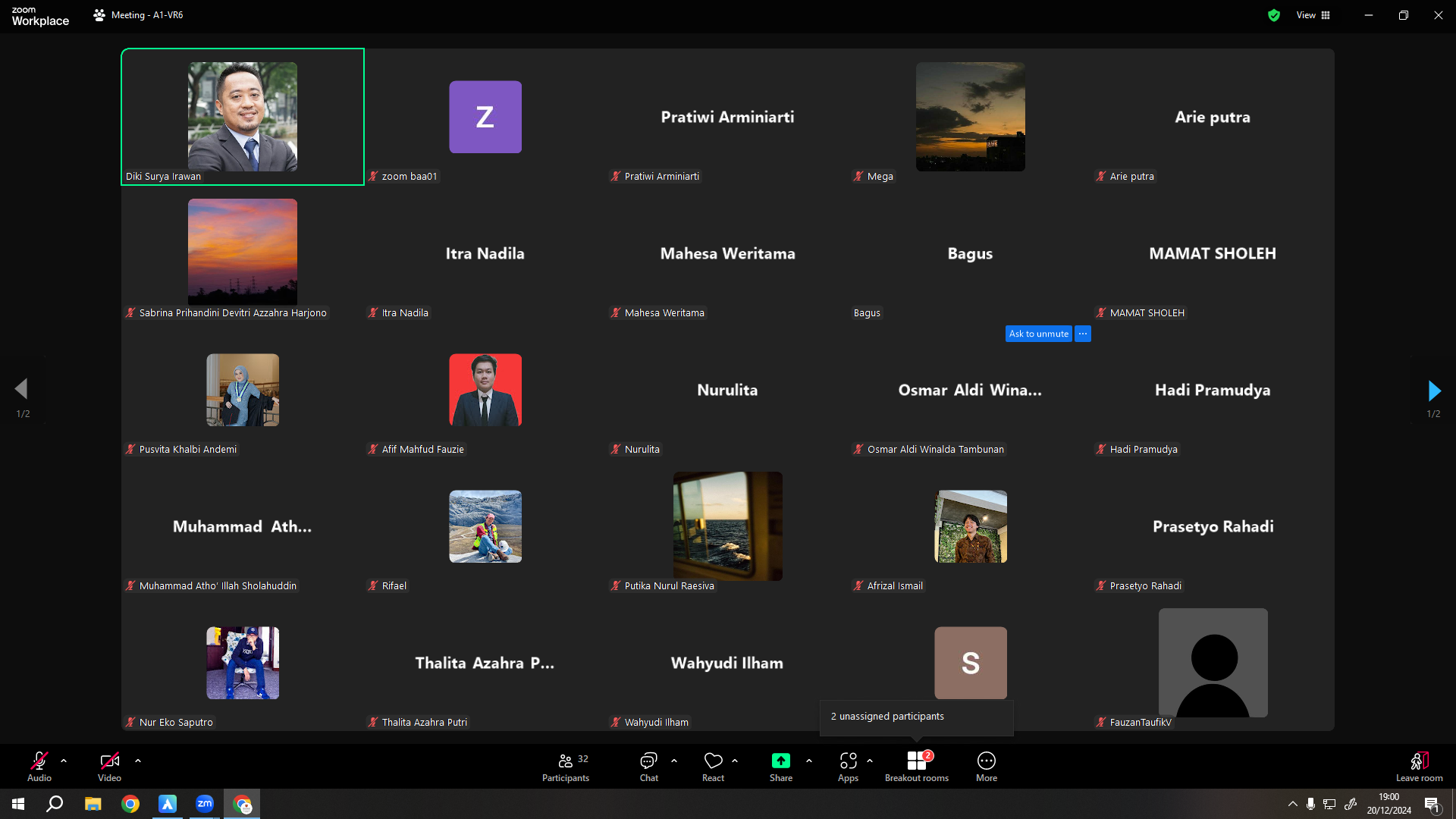Open Windows taskbar search

[55, 804]
